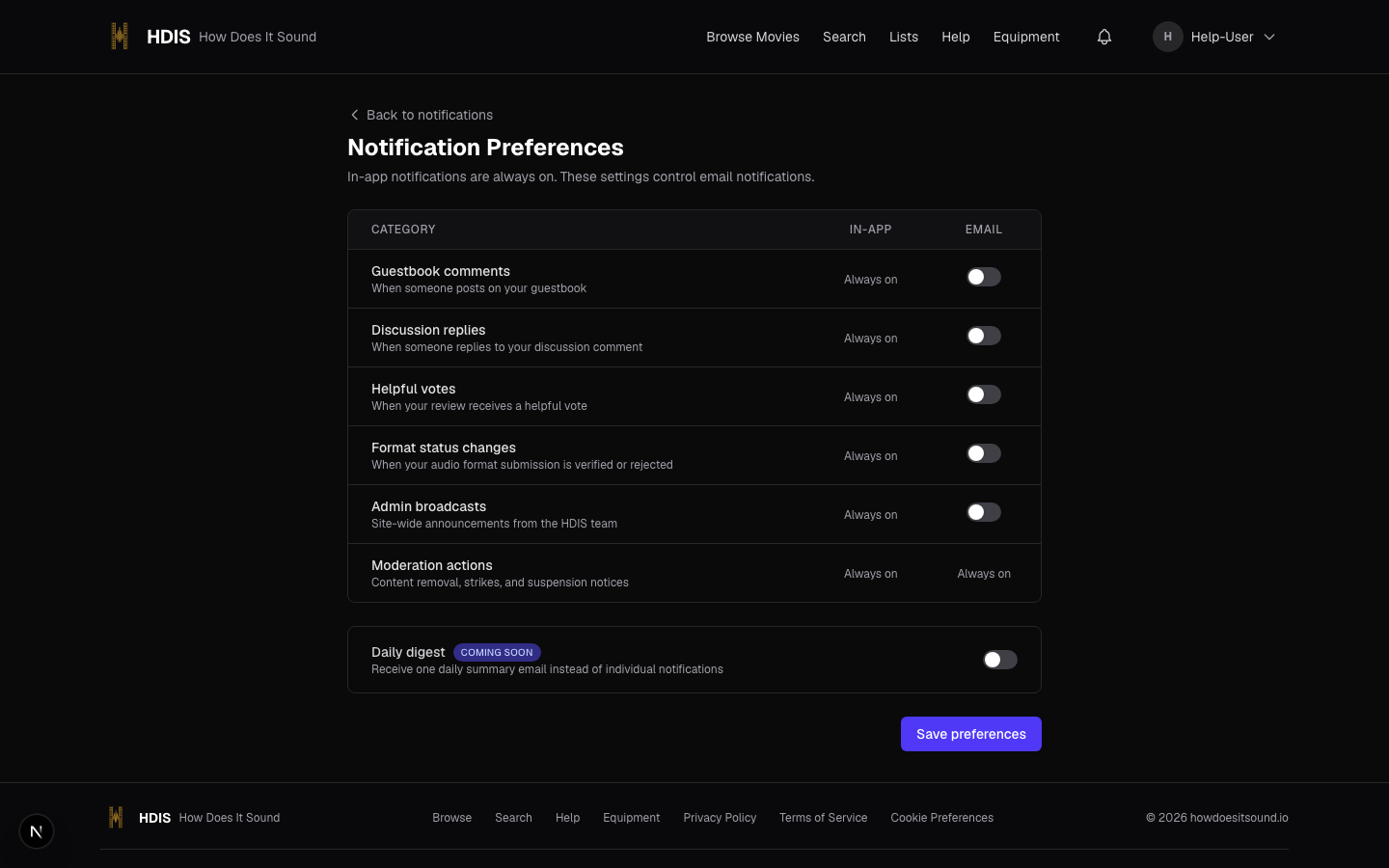The width and height of the screenshot is (1389, 868).
Task: Open Privacy Policy footer link
Action: tap(720, 818)
